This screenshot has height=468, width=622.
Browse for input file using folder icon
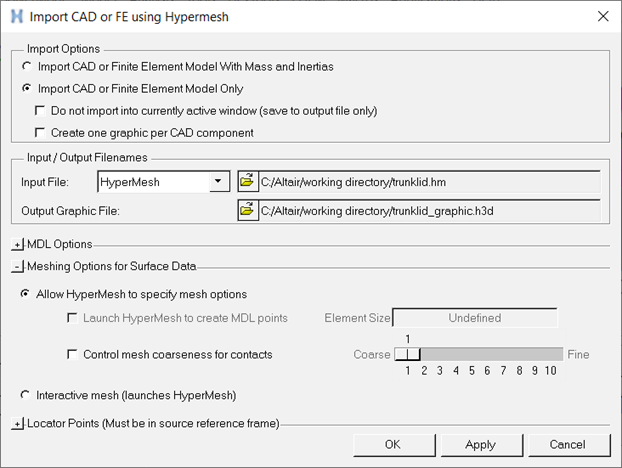point(247,182)
